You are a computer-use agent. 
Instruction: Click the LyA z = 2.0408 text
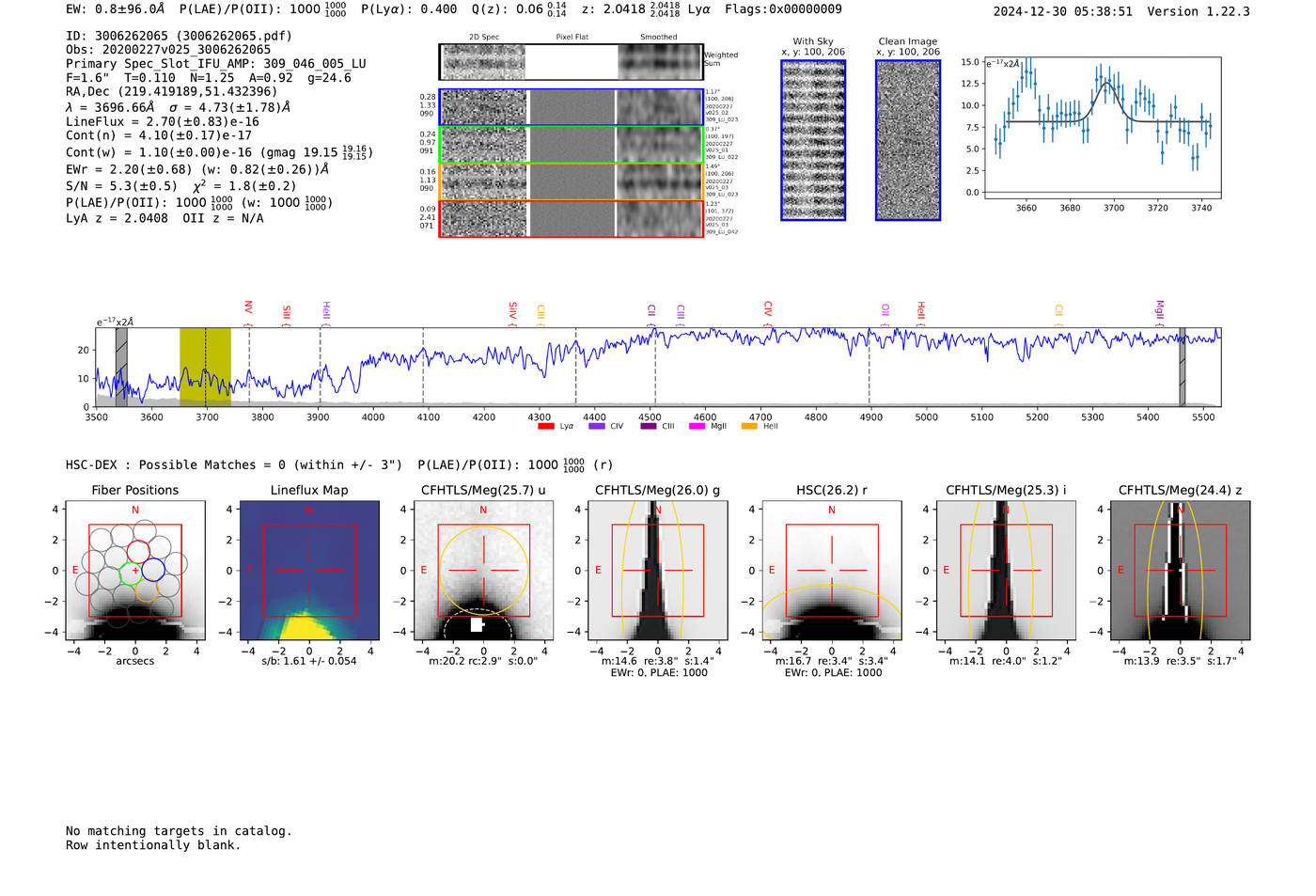pyautogui.click(x=117, y=218)
